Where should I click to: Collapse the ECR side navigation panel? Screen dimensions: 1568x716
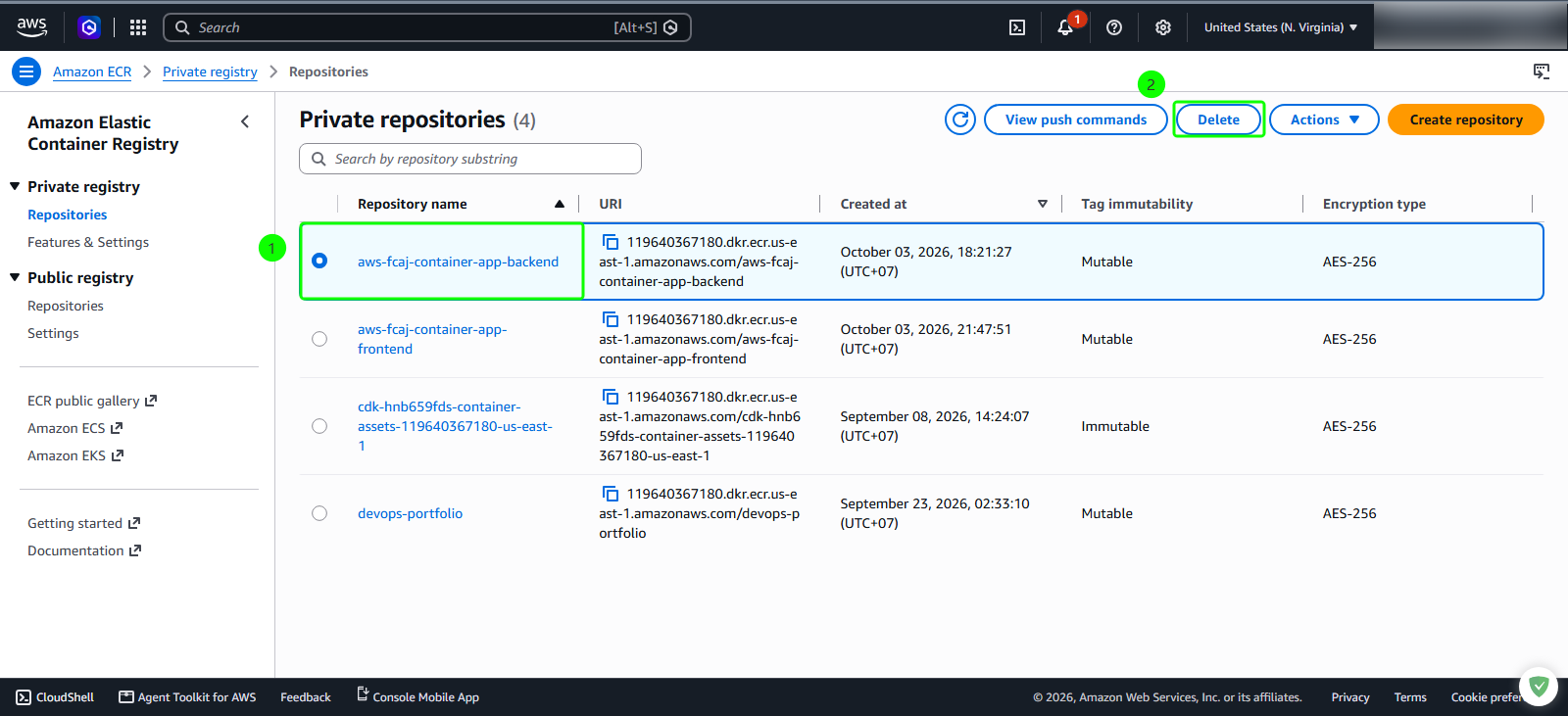(245, 121)
